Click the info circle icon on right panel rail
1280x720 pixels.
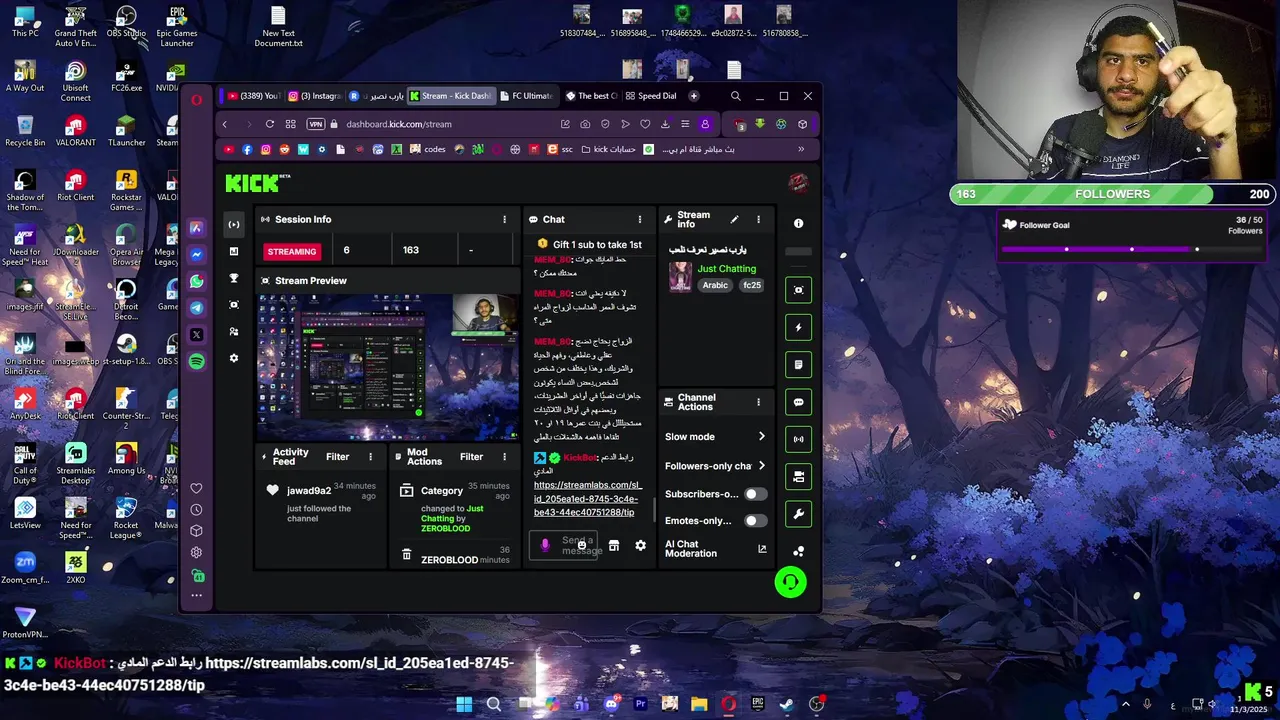(x=798, y=224)
